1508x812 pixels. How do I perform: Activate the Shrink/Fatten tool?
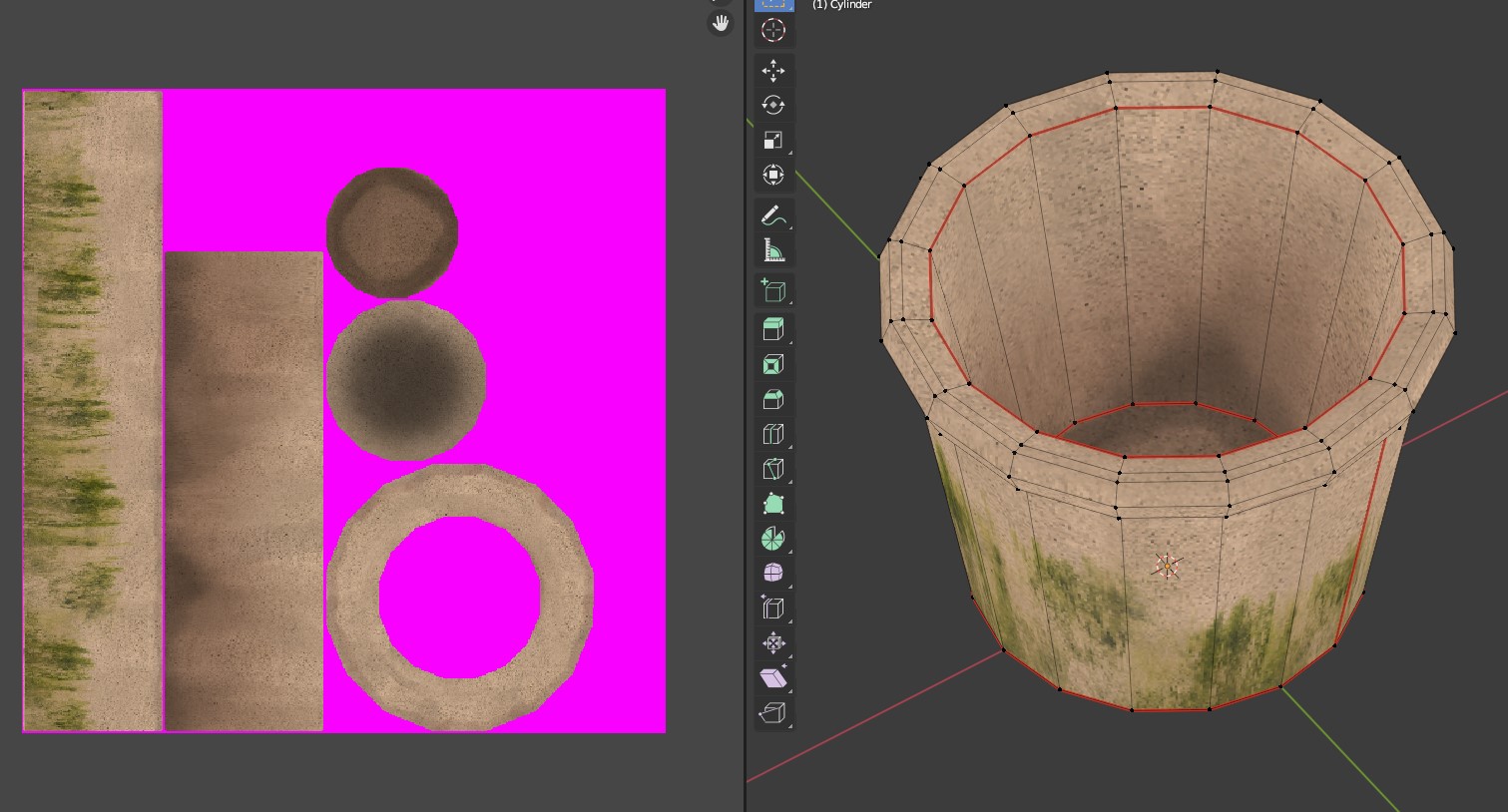[x=773, y=642]
